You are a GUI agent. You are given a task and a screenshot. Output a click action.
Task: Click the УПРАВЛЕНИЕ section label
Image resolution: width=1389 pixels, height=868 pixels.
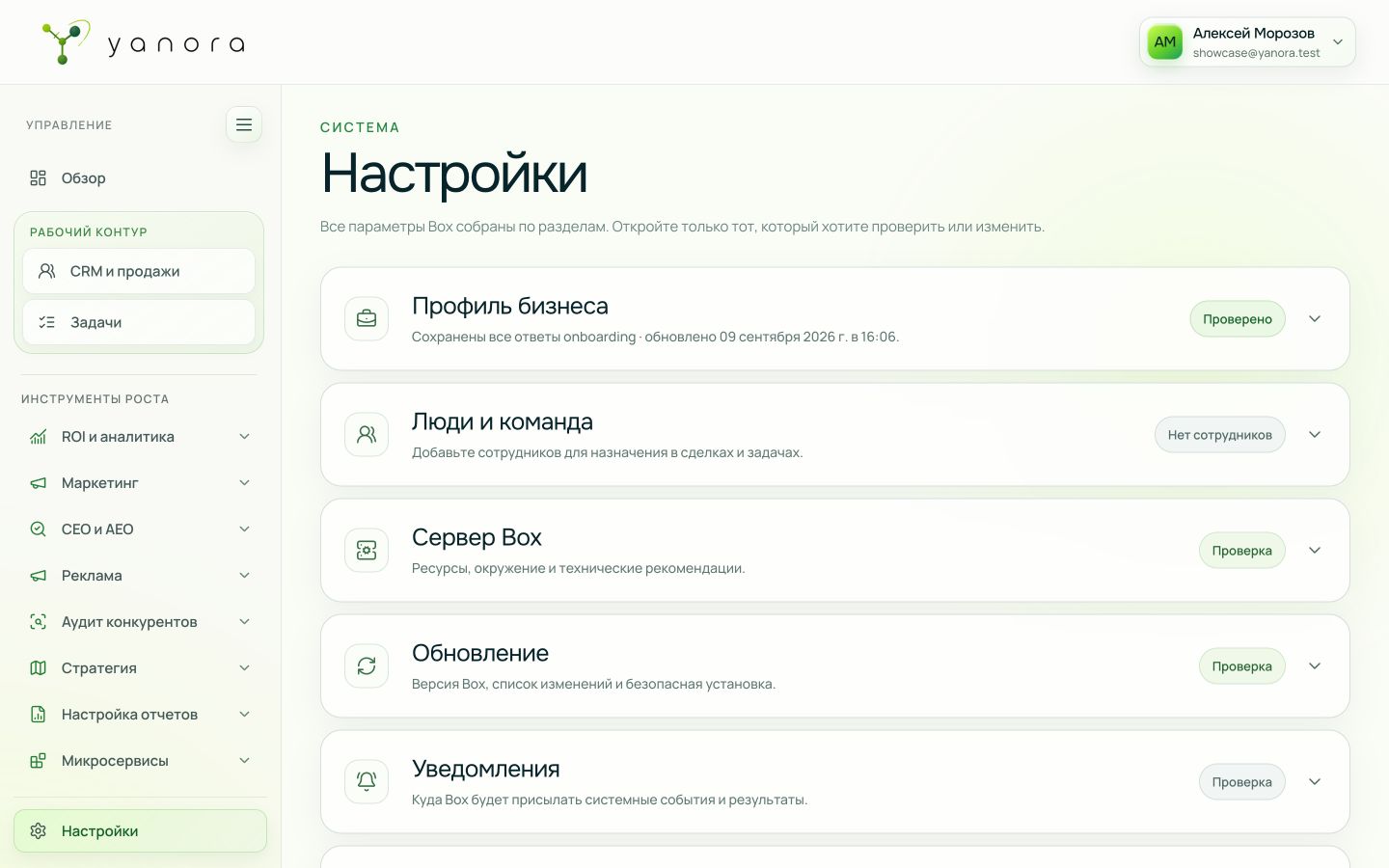coord(69,125)
